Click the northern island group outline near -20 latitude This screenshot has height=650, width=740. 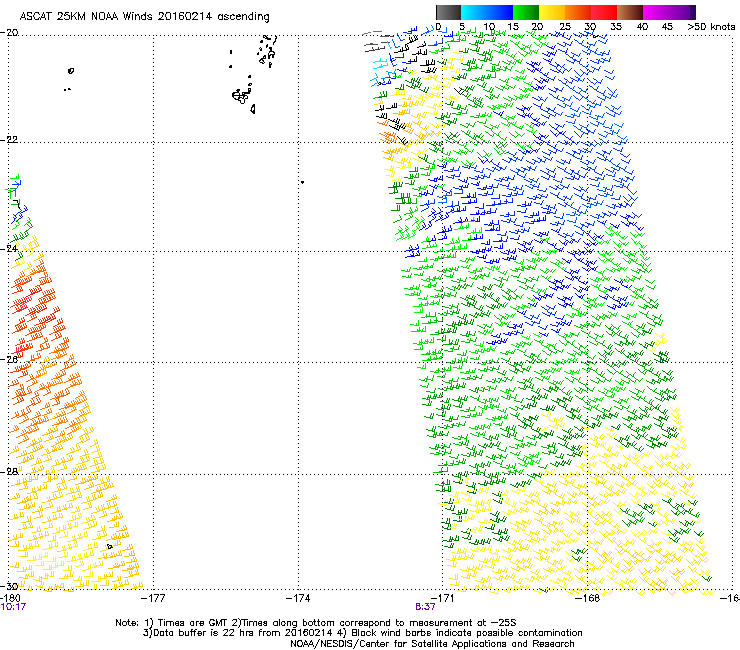click(267, 50)
